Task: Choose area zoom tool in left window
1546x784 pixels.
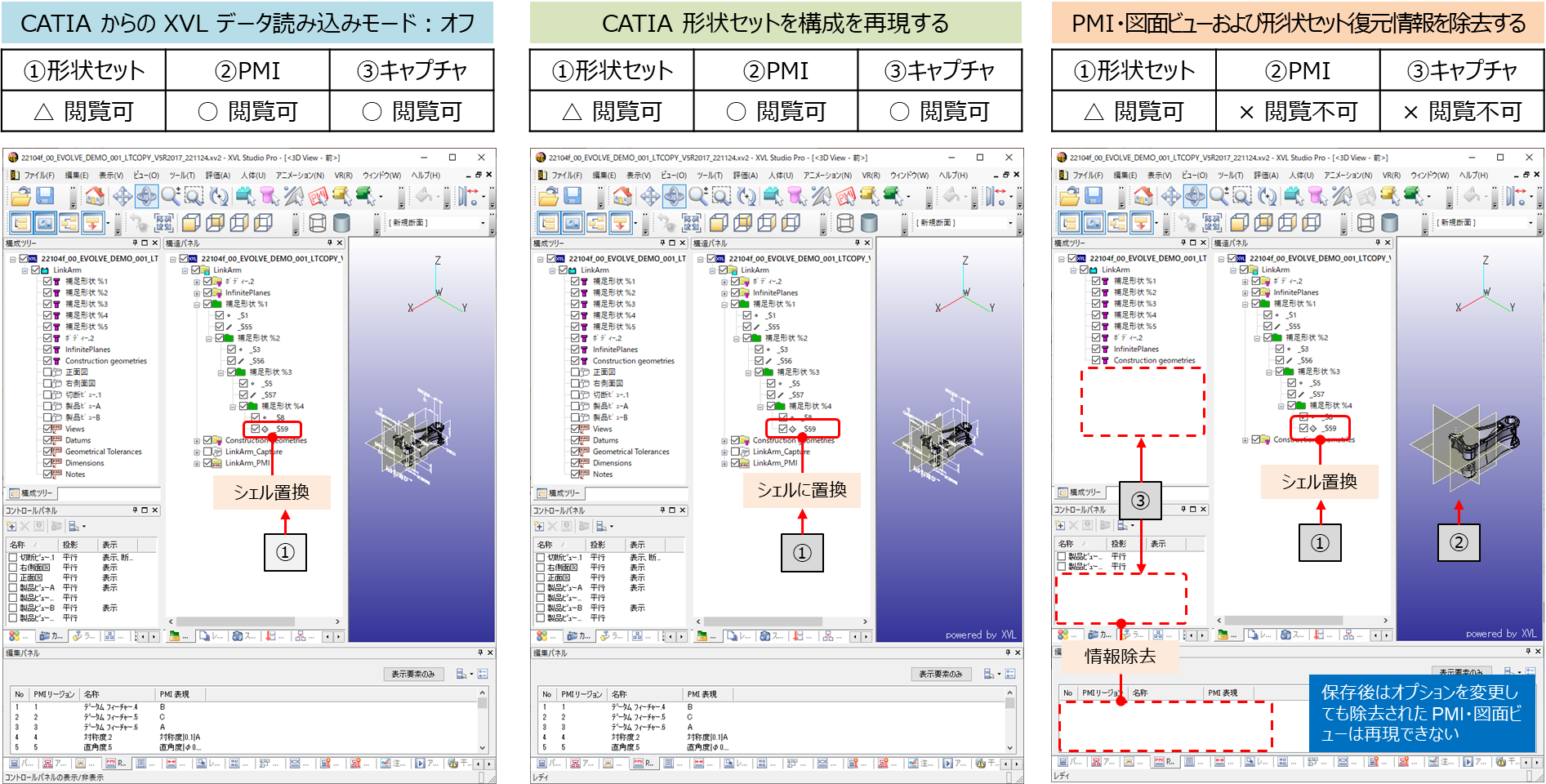Action: 194,196
